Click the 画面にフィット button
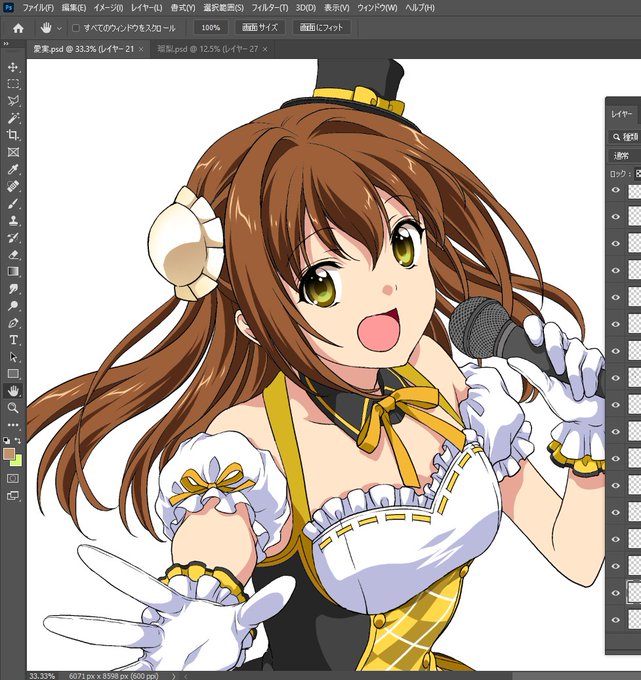 click(321, 28)
